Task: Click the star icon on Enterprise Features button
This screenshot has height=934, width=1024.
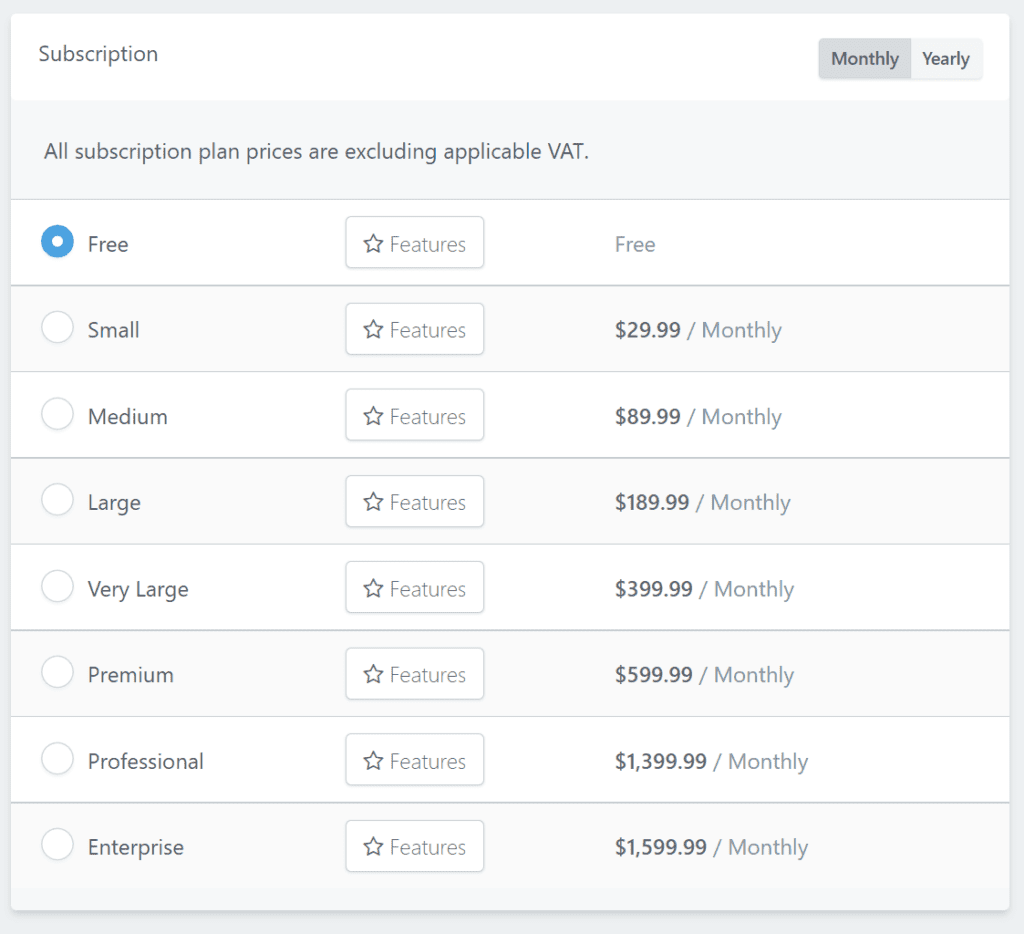Action: 374,846
